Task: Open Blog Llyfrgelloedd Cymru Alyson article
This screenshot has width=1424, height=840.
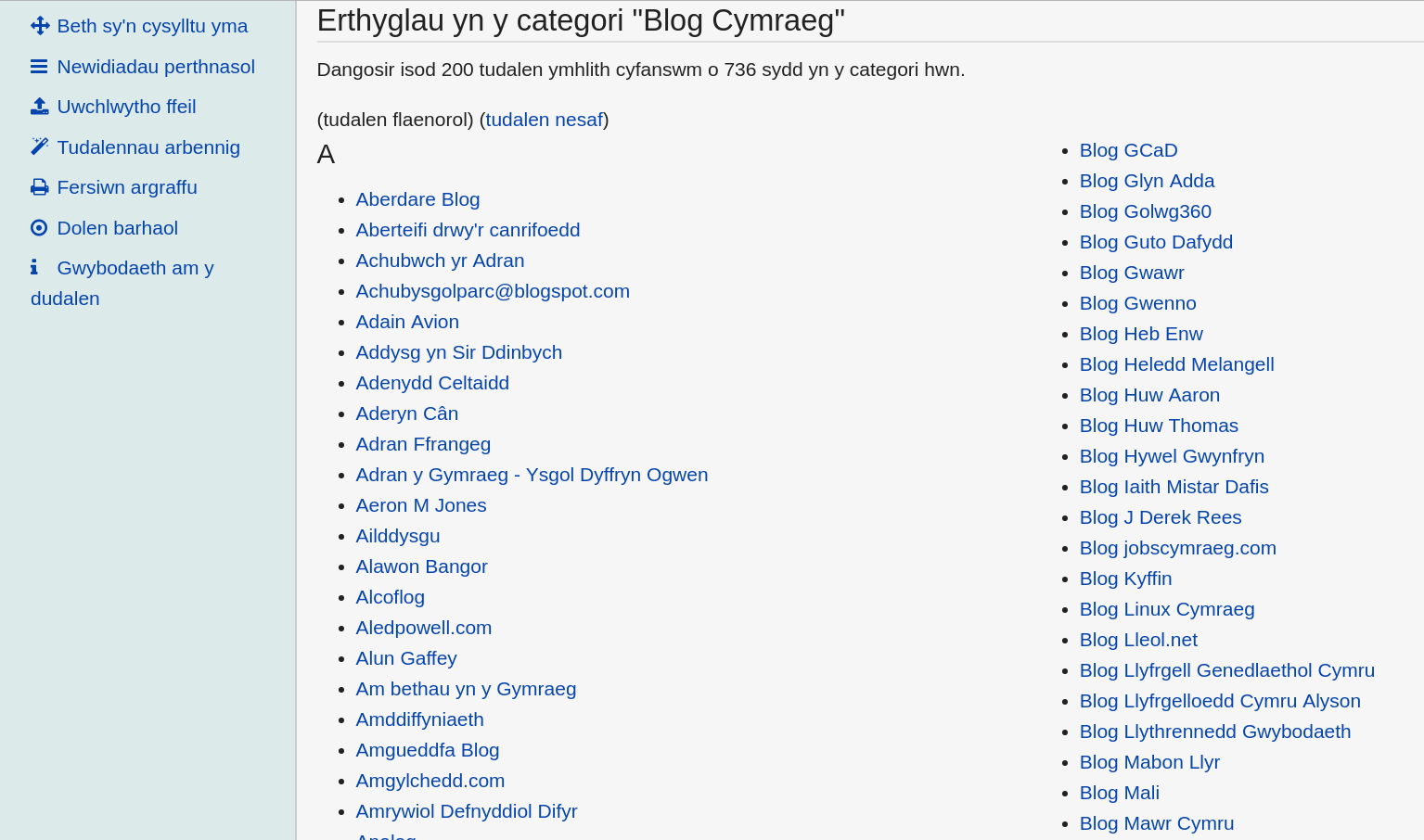Action: [x=1220, y=701]
